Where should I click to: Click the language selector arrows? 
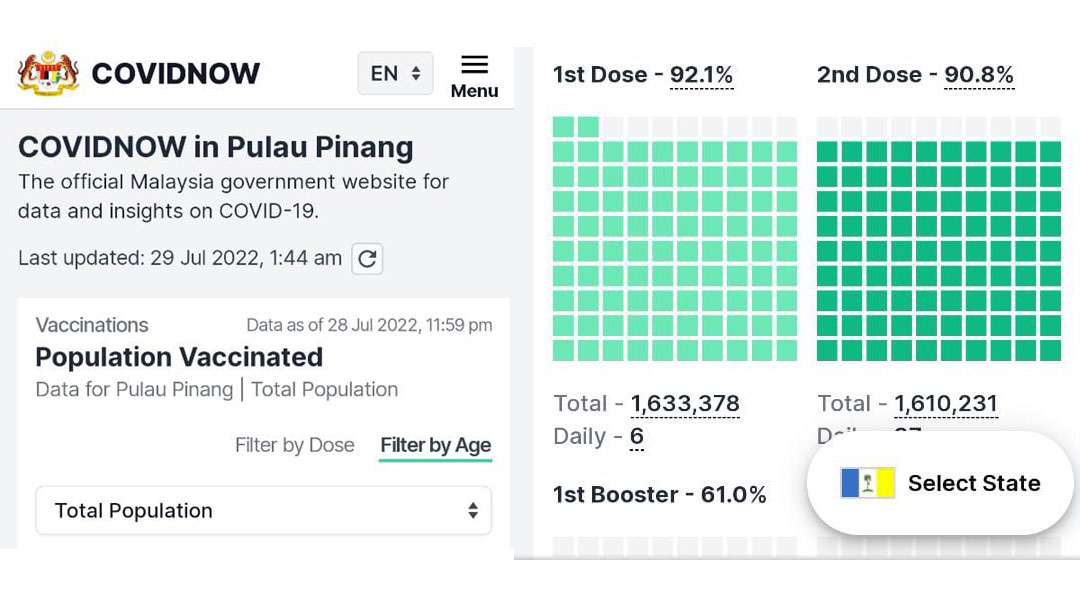point(415,73)
